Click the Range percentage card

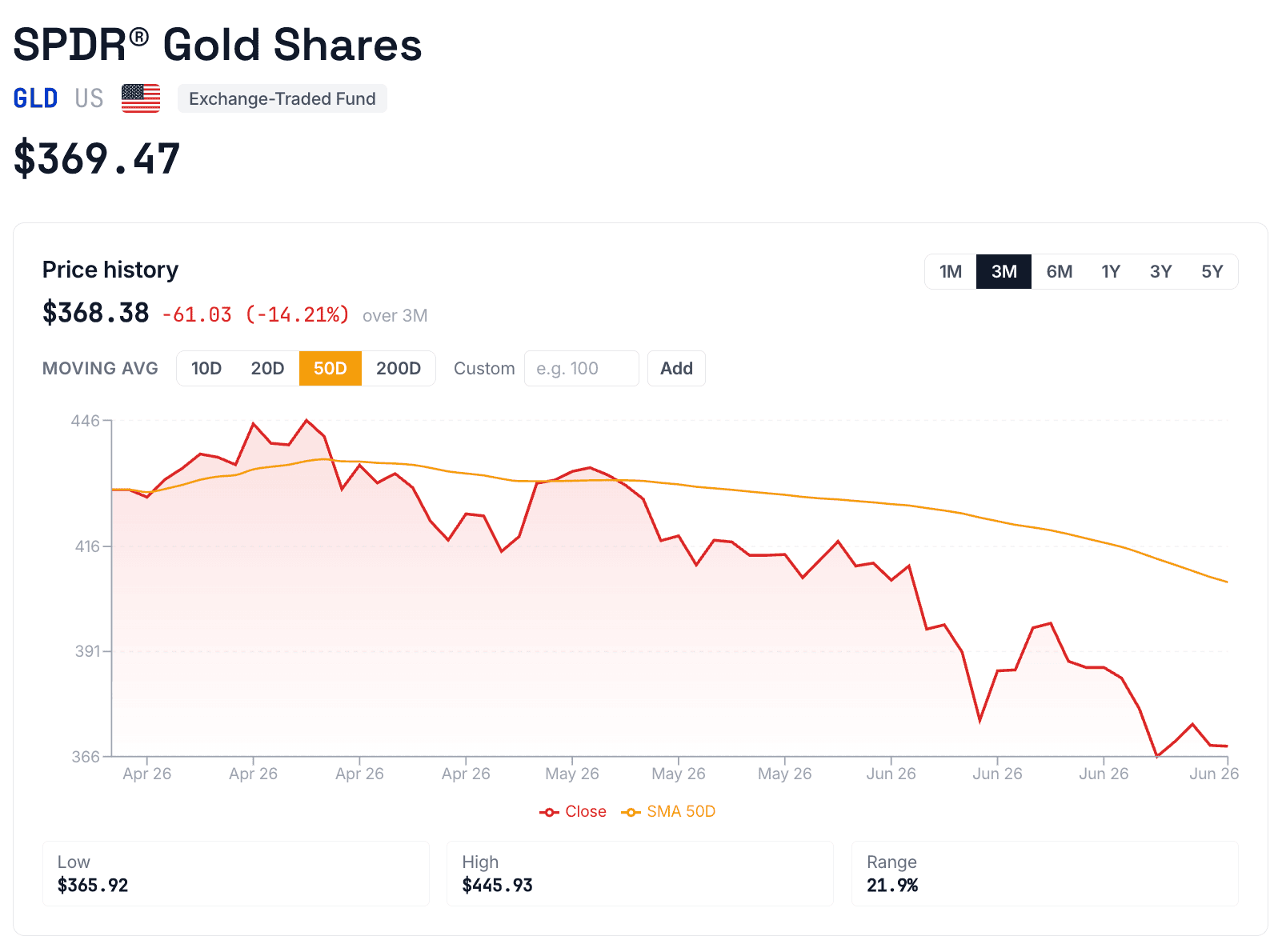point(1045,874)
